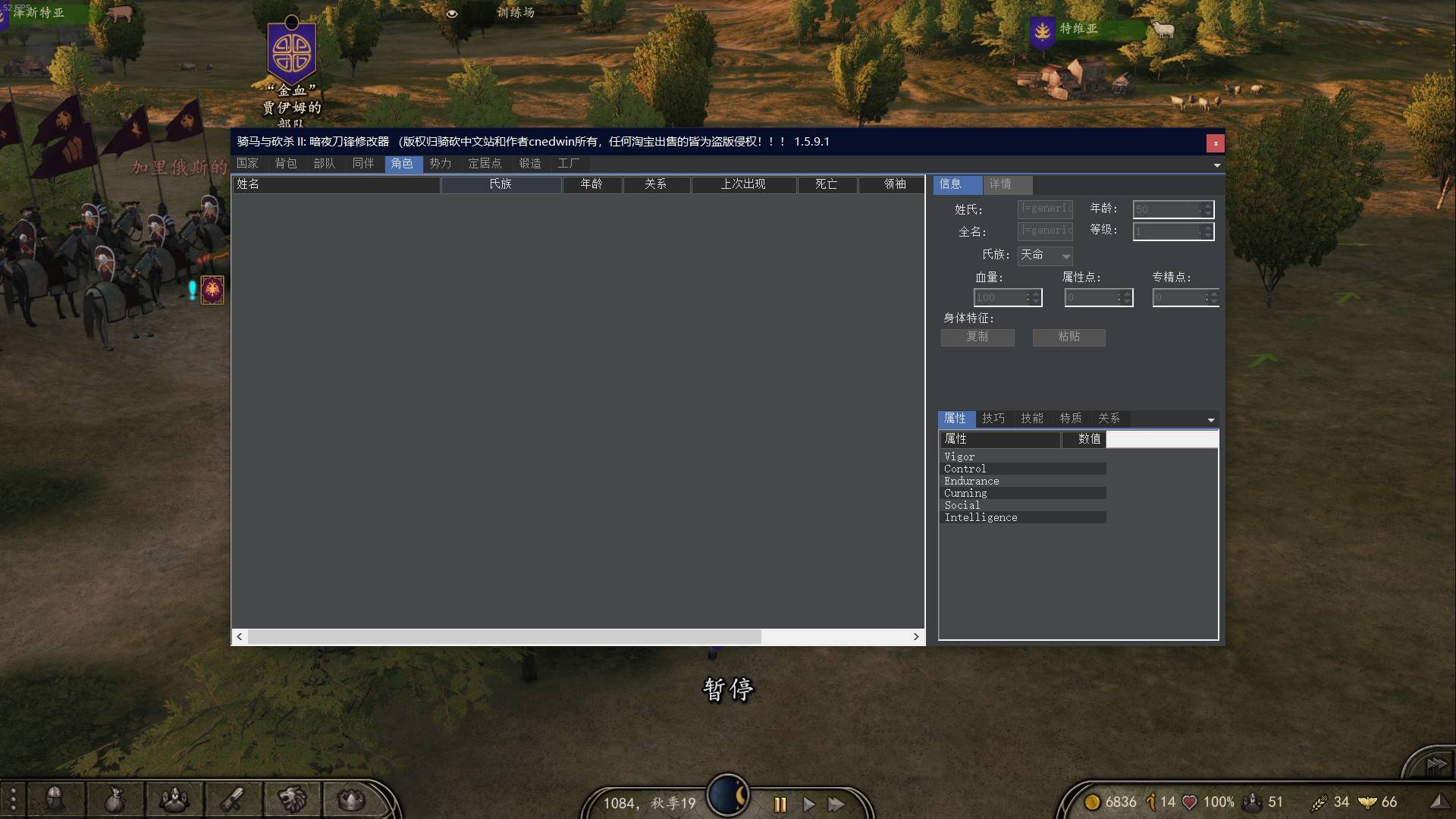This screenshot has width=1456, height=819.
Task: Switch to the 技巧 sub-tab
Action: tap(993, 419)
